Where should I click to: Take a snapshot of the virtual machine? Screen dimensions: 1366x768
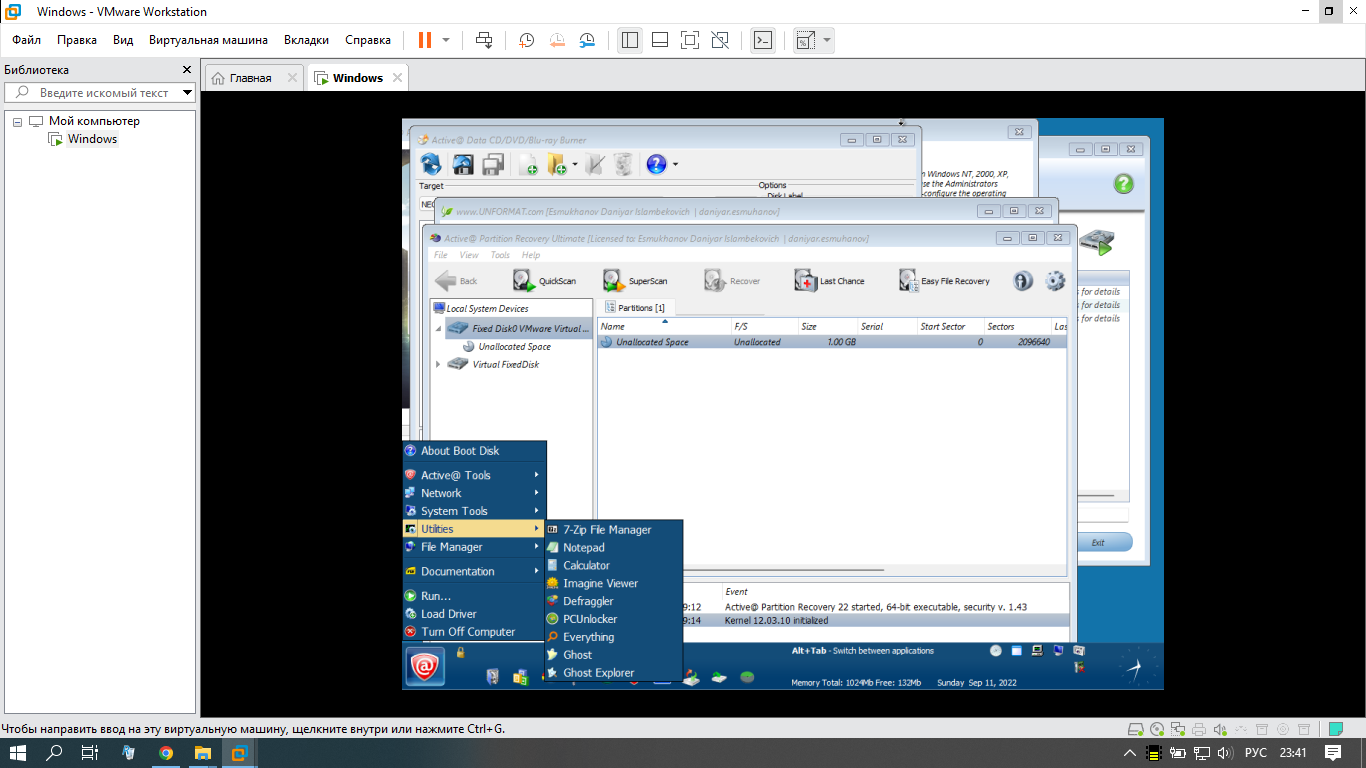(x=526, y=40)
